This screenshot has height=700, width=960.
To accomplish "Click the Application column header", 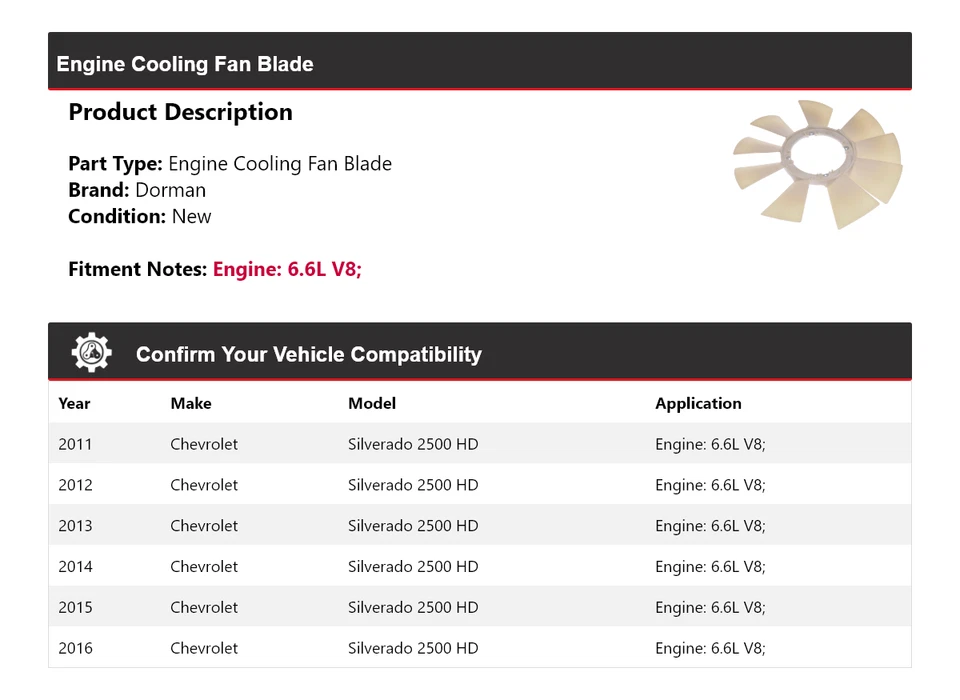I will coord(698,403).
